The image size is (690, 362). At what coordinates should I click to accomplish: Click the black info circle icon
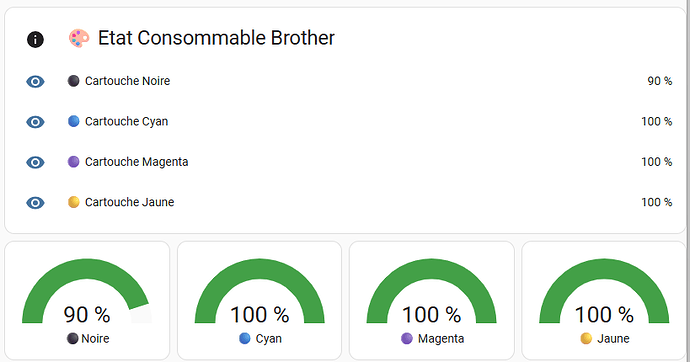click(35, 39)
